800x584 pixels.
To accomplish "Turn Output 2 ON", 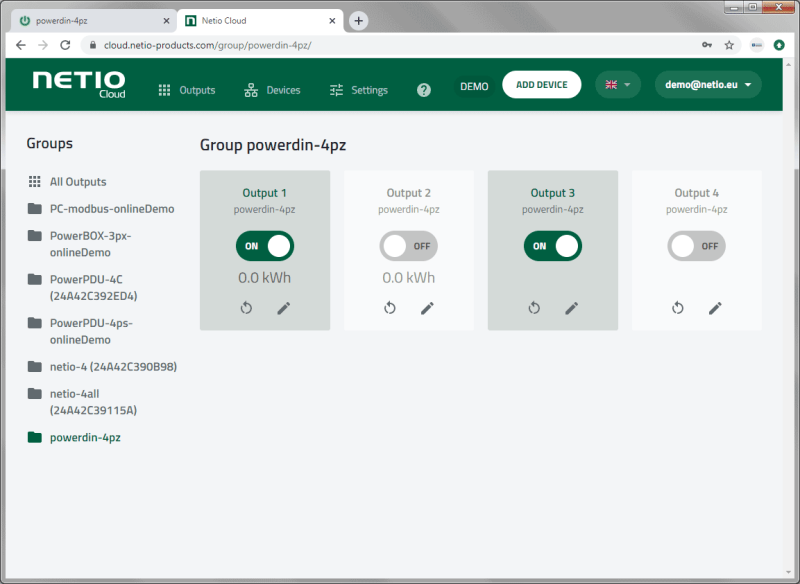I will click(408, 246).
